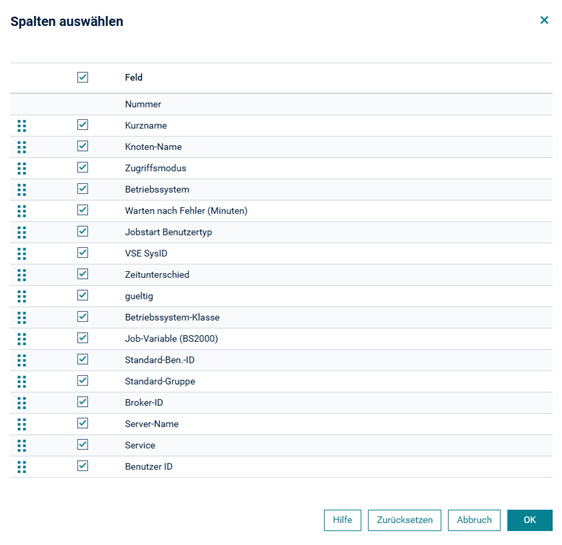Uncheck the Betriebssystem column checkbox
This screenshot has height=545, width=562.
coord(82,188)
